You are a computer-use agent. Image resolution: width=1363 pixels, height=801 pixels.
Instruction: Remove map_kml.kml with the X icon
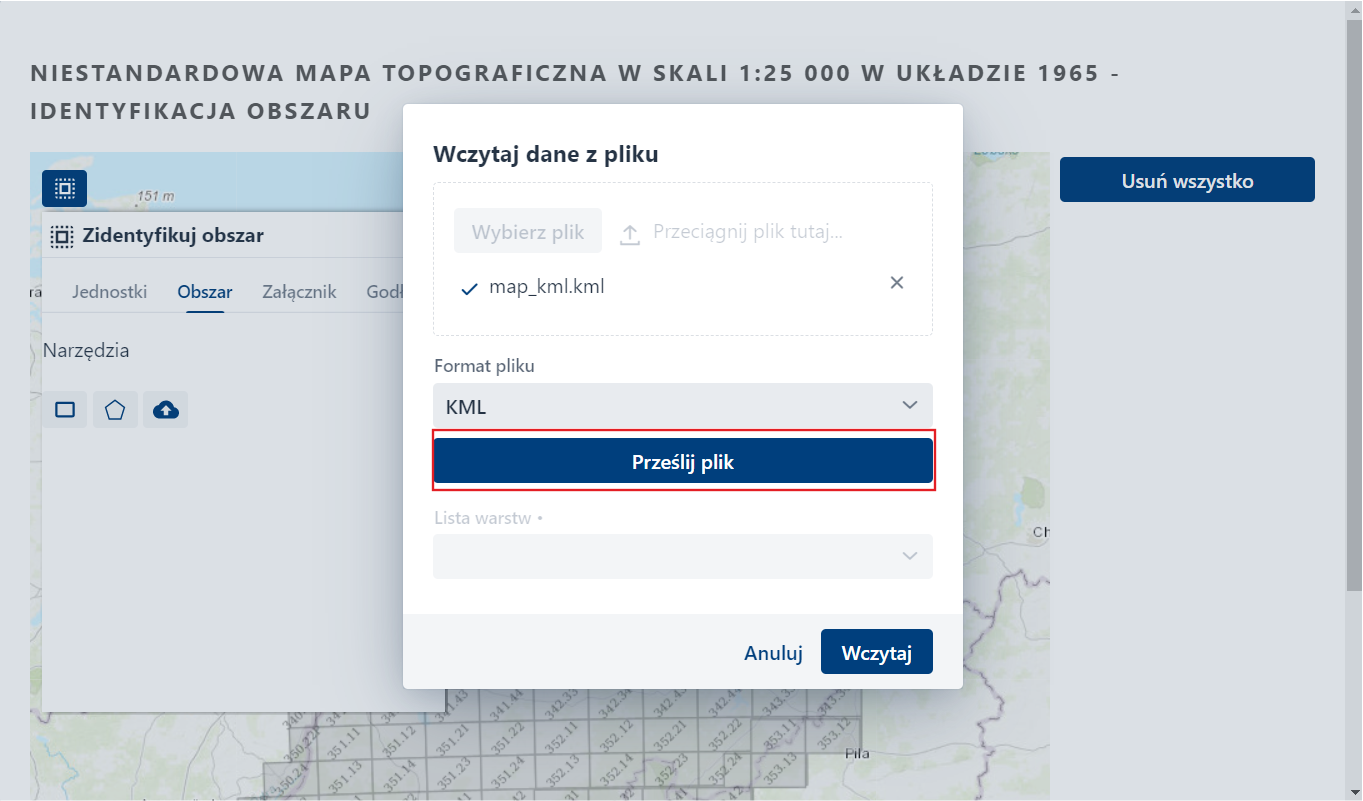click(x=896, y=283)
